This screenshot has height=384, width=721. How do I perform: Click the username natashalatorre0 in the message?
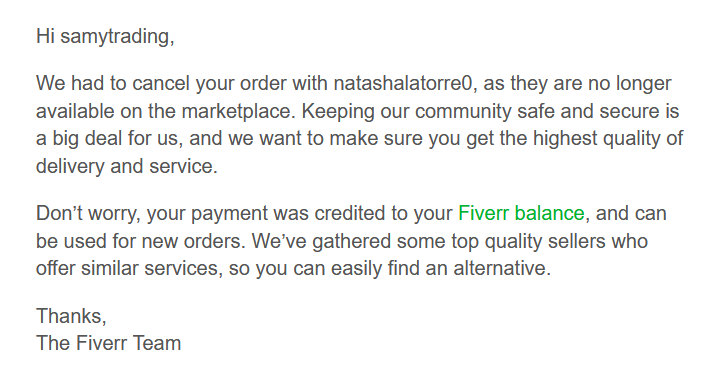pos(403,83)
